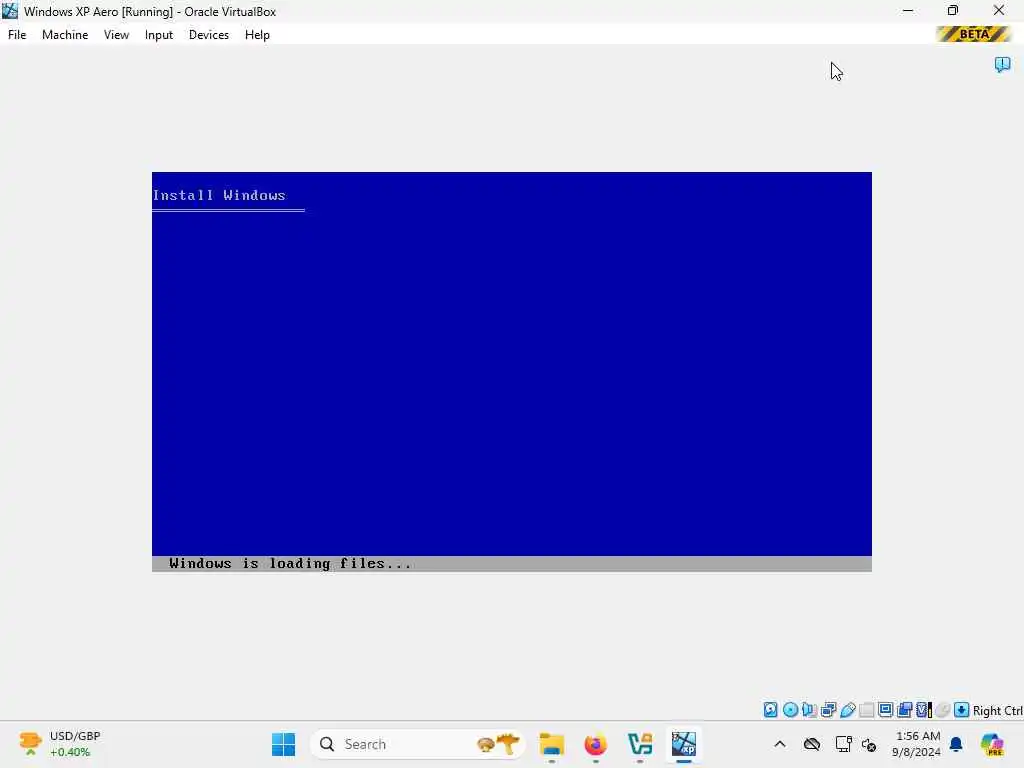
Task: Click inside the Install Windows VM screen
Action: [x=511, y=372]
